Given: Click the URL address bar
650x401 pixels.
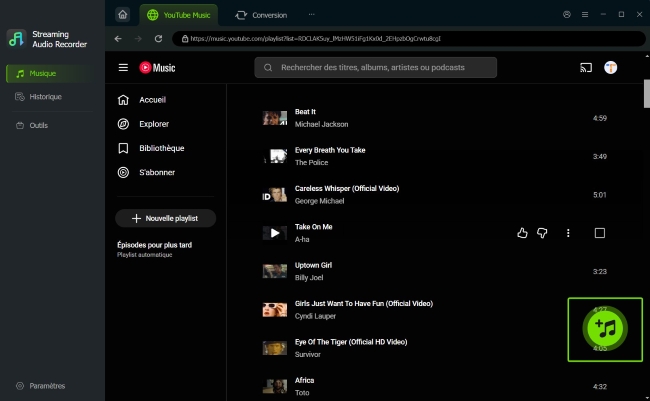Looking at the screenshot, I should (408, 39).
